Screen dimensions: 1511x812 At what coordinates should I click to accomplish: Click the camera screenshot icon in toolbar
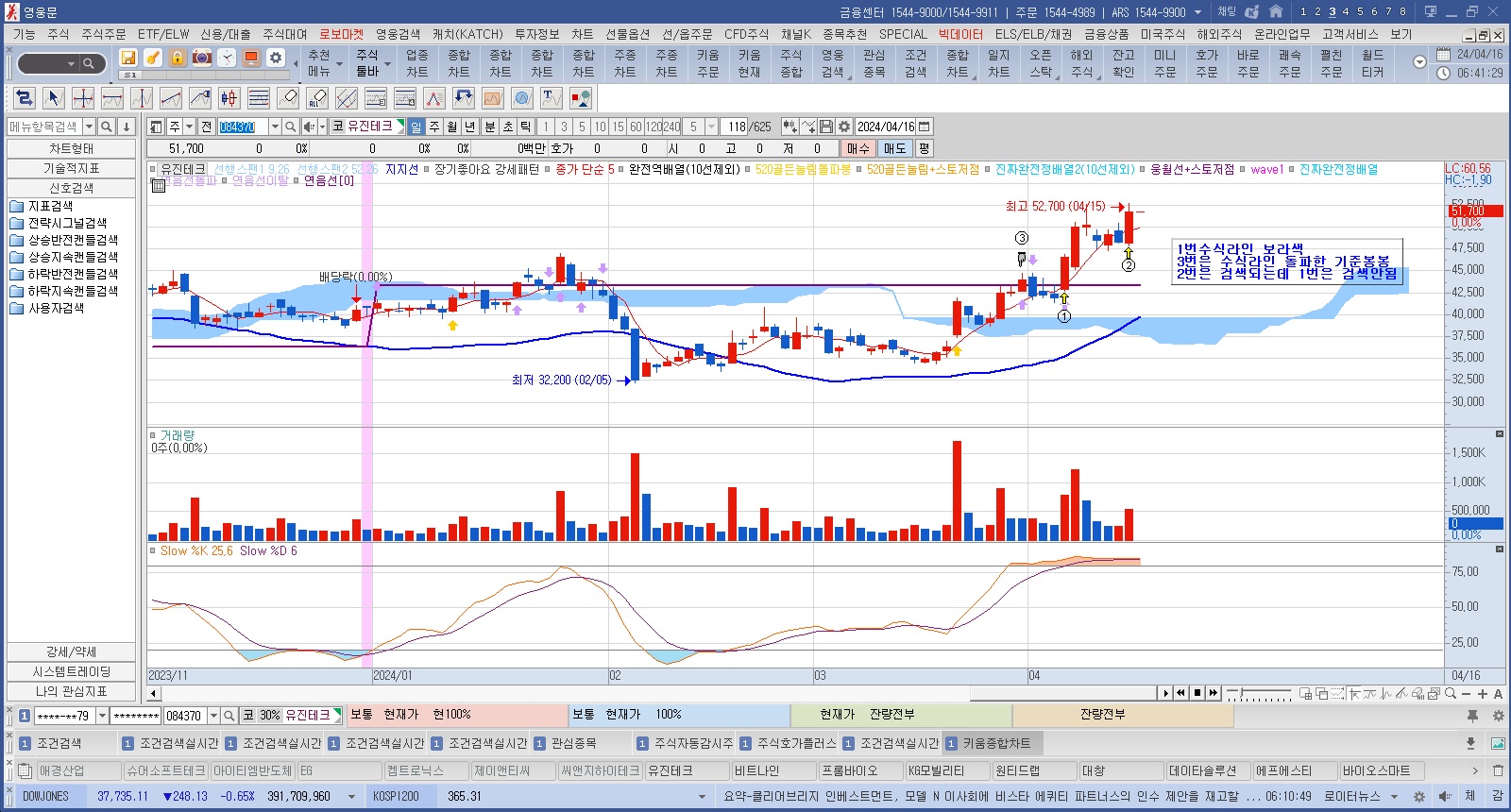(x=202, y=58)
